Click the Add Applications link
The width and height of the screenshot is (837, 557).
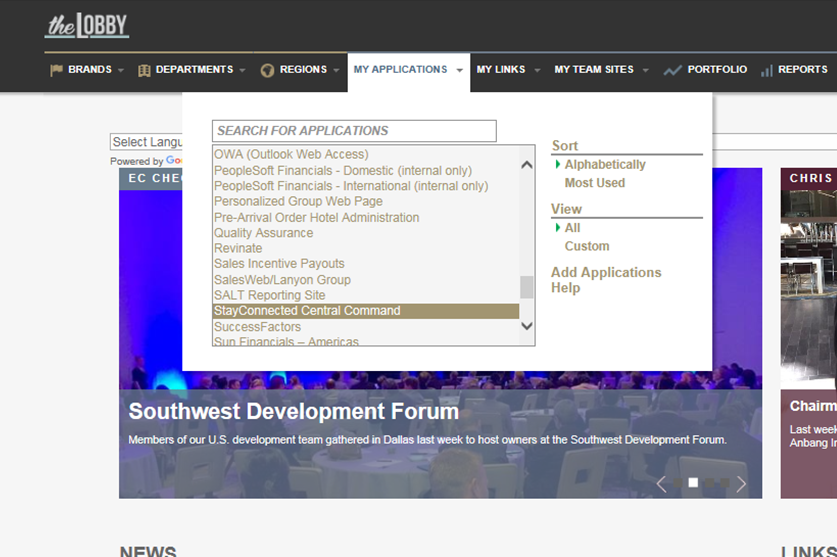click(x=606, y=272)
